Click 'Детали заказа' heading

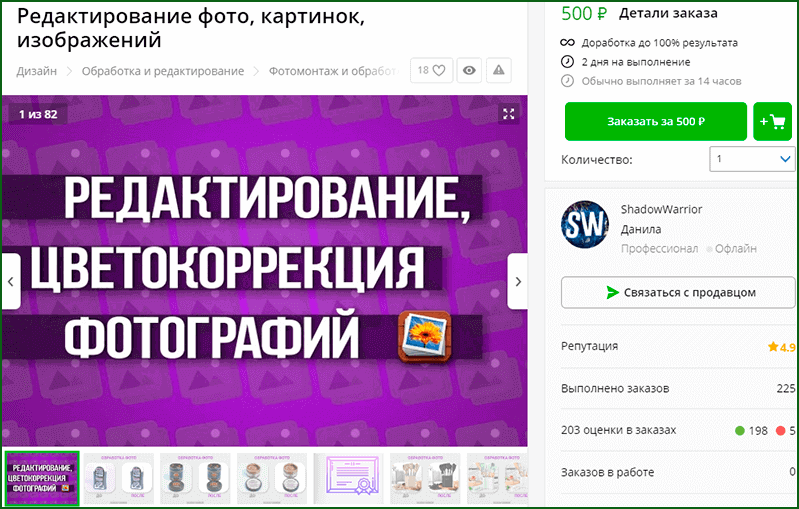point(668,13)
